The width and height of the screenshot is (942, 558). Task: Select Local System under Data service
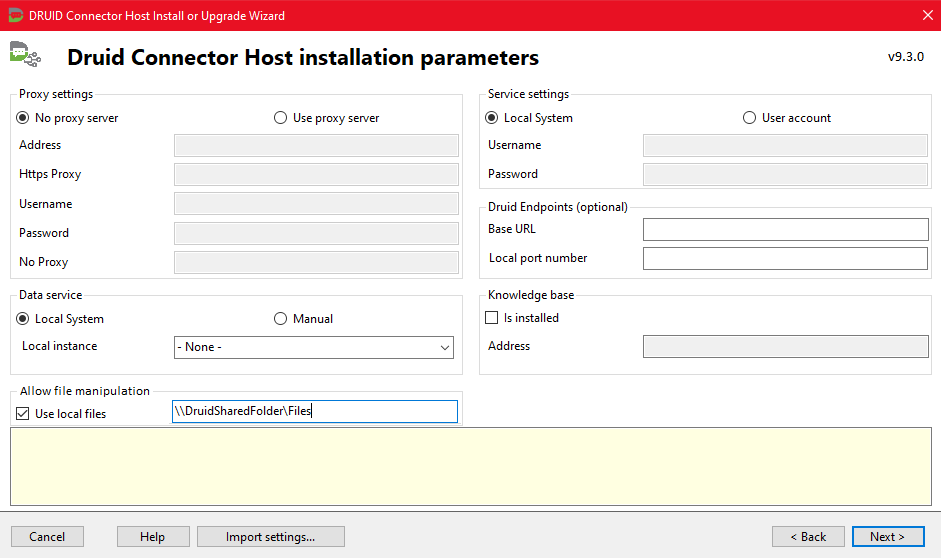pyautogui.click(x=60, y=319)
